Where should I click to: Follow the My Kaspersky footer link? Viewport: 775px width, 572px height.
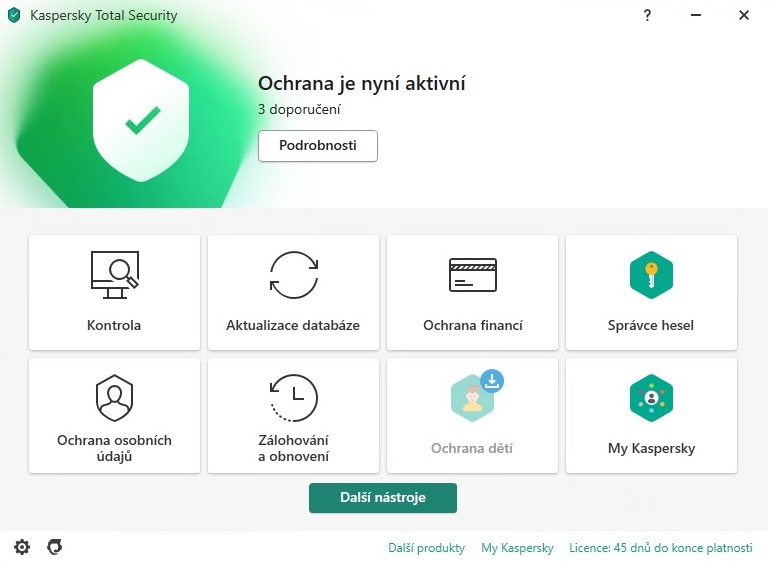517,548
